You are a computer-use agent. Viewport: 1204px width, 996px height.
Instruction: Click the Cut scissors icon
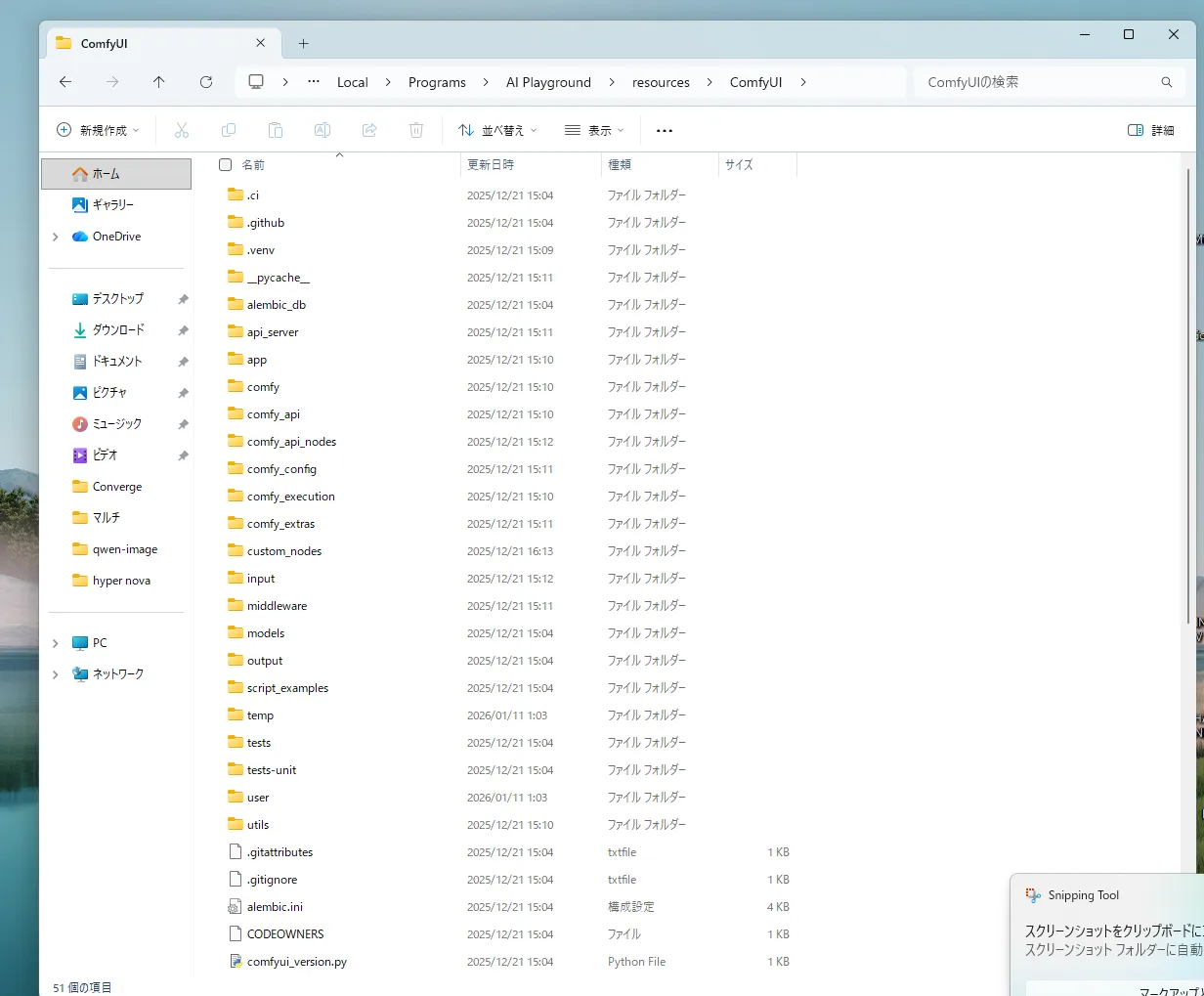(182, 130)
